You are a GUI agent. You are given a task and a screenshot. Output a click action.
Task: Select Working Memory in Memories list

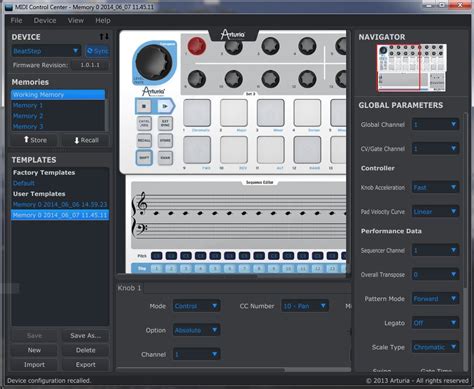pos(58,95)
